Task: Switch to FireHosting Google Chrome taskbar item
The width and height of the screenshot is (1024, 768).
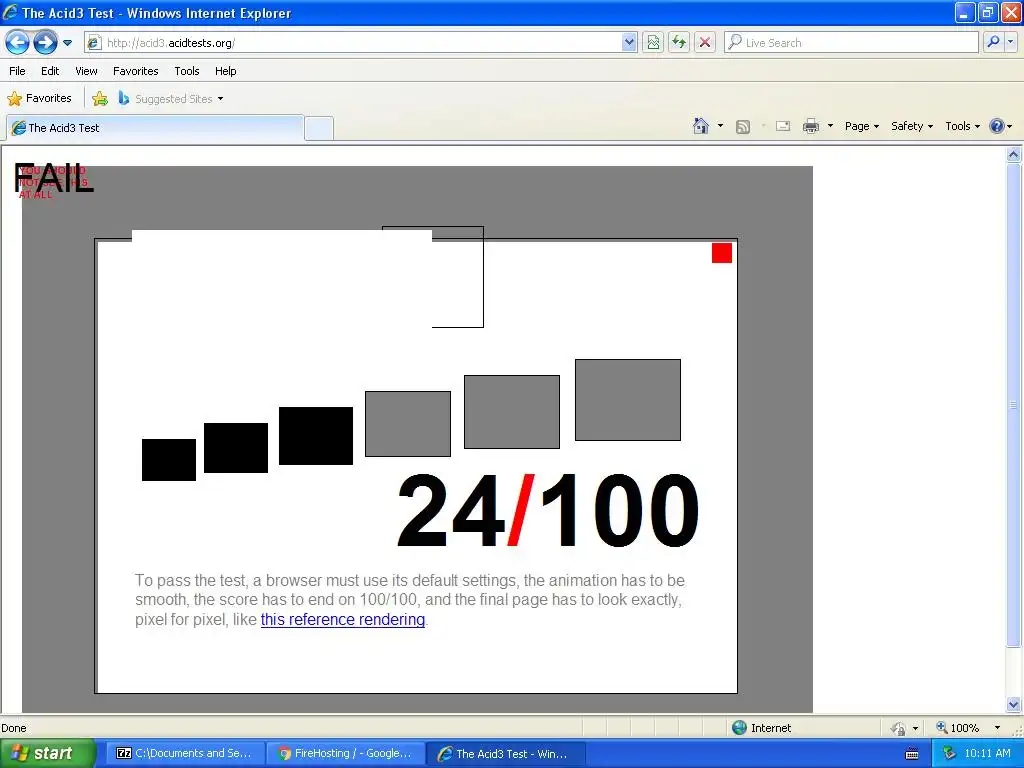Action: (x=345, y=754)
